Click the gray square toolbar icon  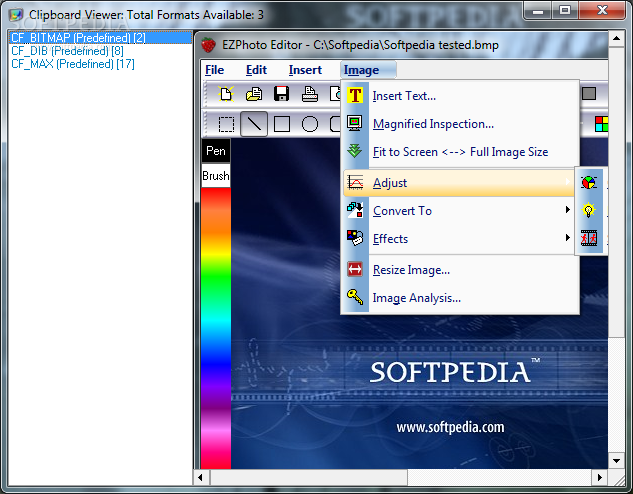pyautogui.click(x=589, y=94)
